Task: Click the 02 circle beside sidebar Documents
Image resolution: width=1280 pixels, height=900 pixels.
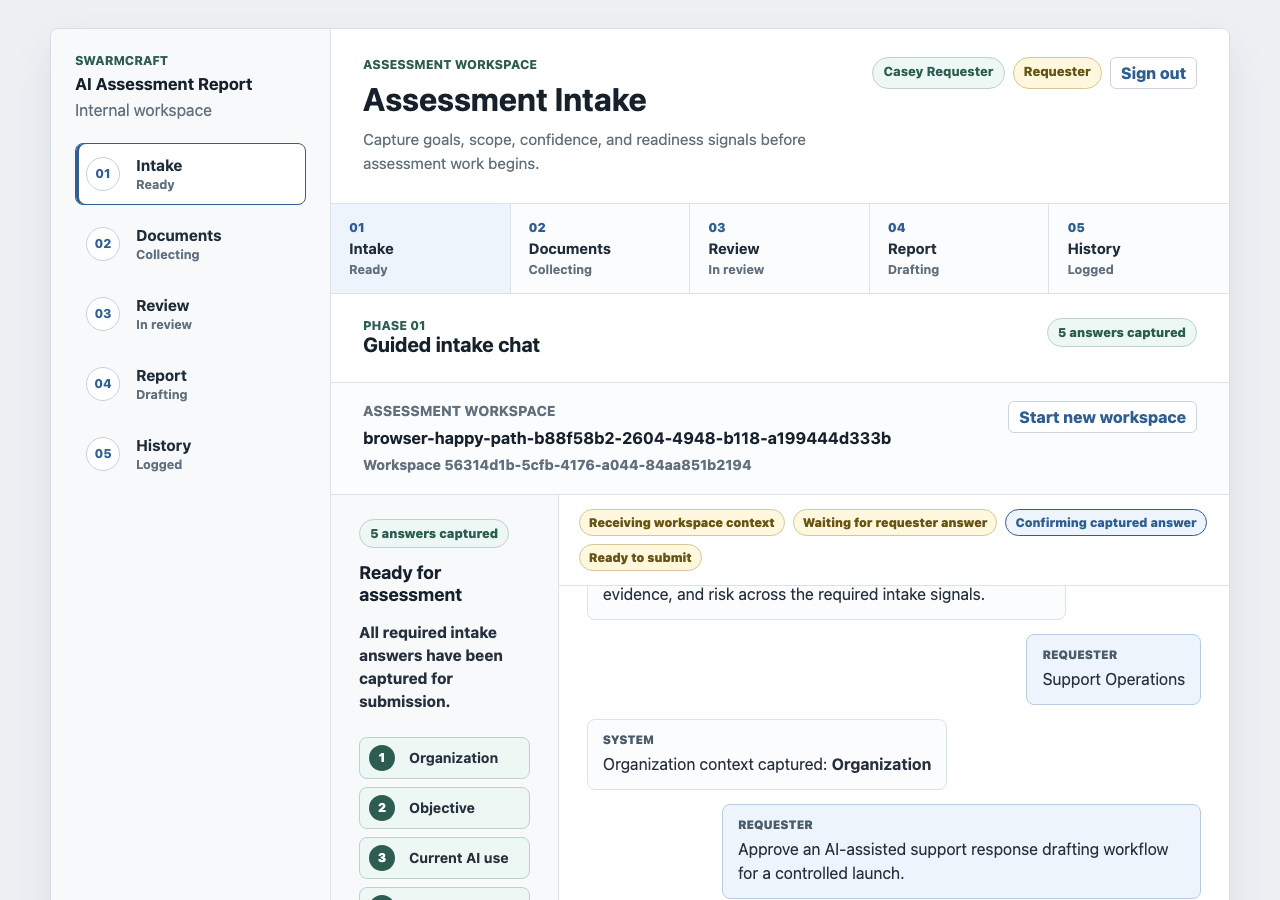Action: [x=103, y=244]
